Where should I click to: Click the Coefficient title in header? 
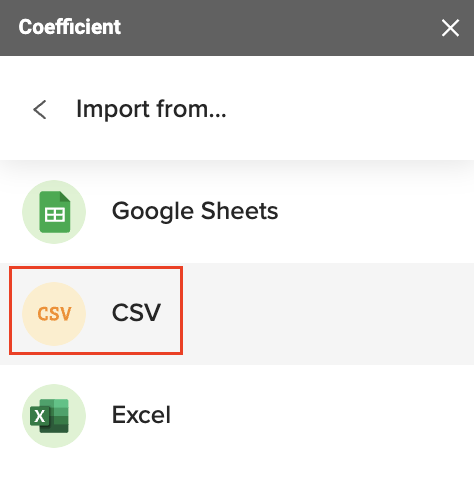(x=70, y=27)
